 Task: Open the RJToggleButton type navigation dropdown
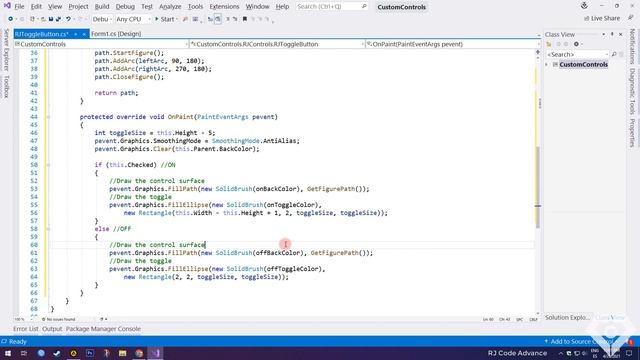click(277, 44)
